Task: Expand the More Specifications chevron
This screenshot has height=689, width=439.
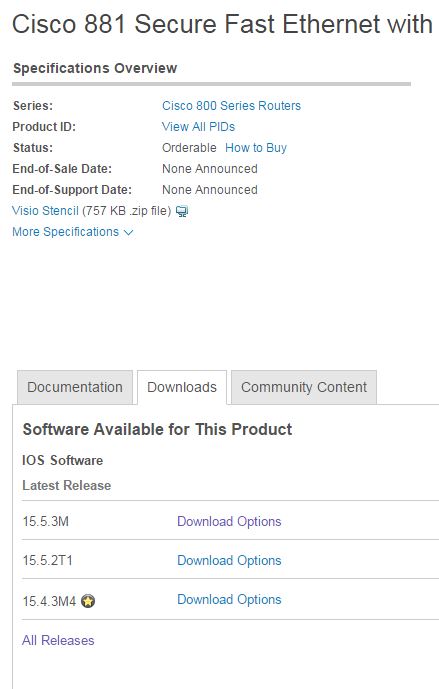Action: pos(128,232)
